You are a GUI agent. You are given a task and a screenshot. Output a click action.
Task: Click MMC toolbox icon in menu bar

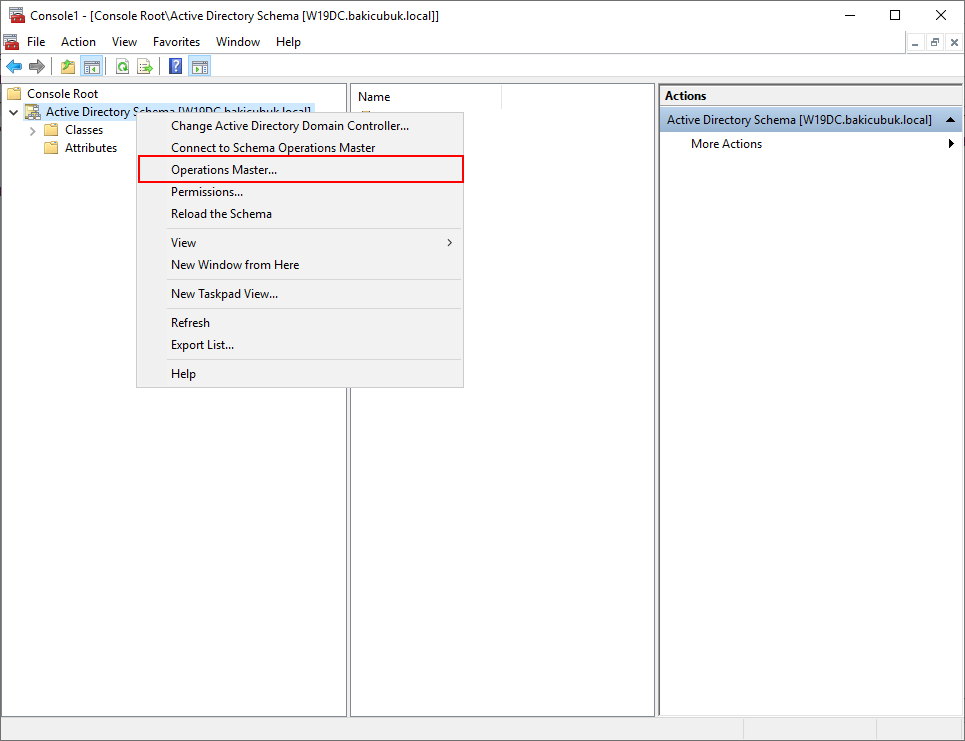pos(12,42)
